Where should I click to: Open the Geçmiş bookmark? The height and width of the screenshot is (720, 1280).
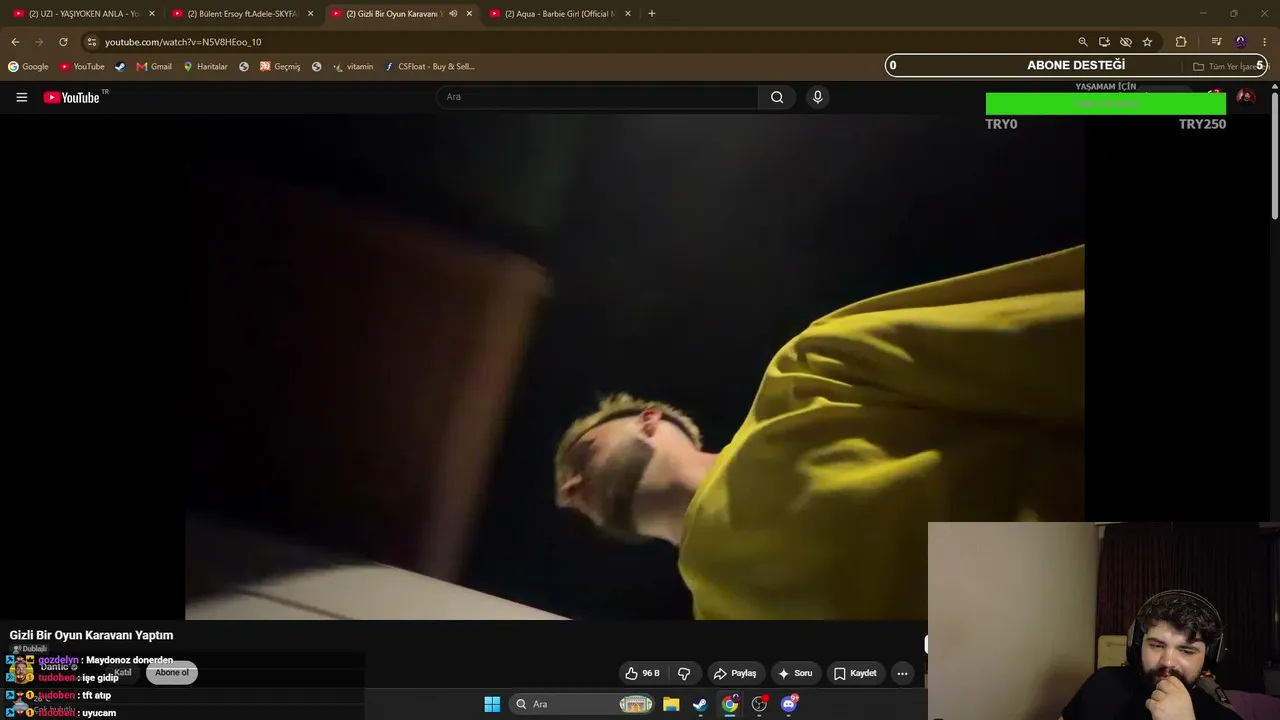click(280, 67)
